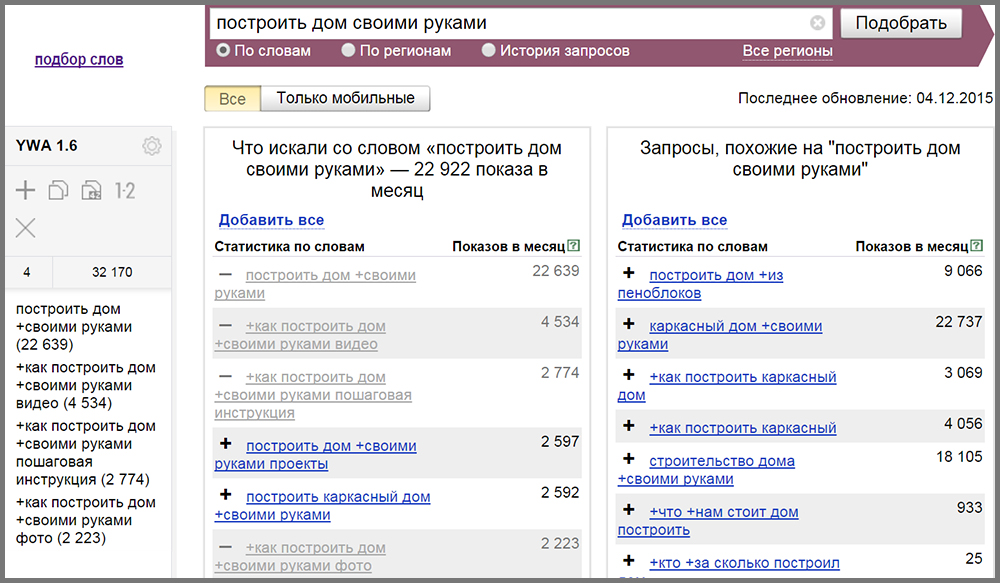
Task: Click YWA copy phrases list icon
Action: point(58,190)
